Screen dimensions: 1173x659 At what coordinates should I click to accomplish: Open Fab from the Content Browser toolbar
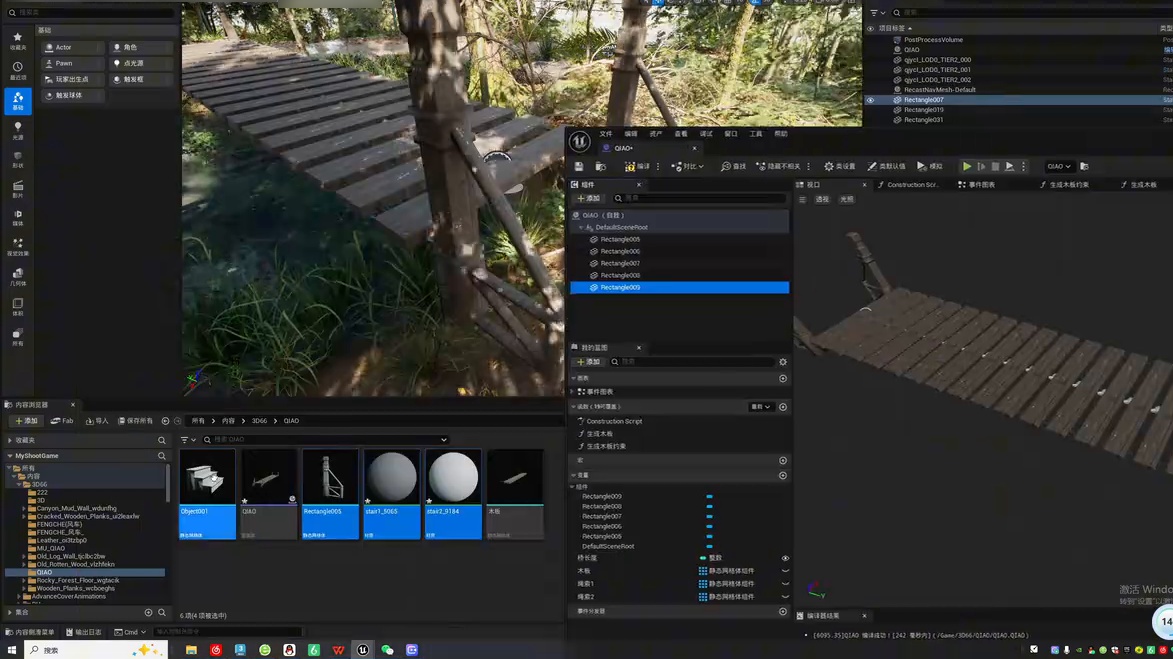point(62,421)
